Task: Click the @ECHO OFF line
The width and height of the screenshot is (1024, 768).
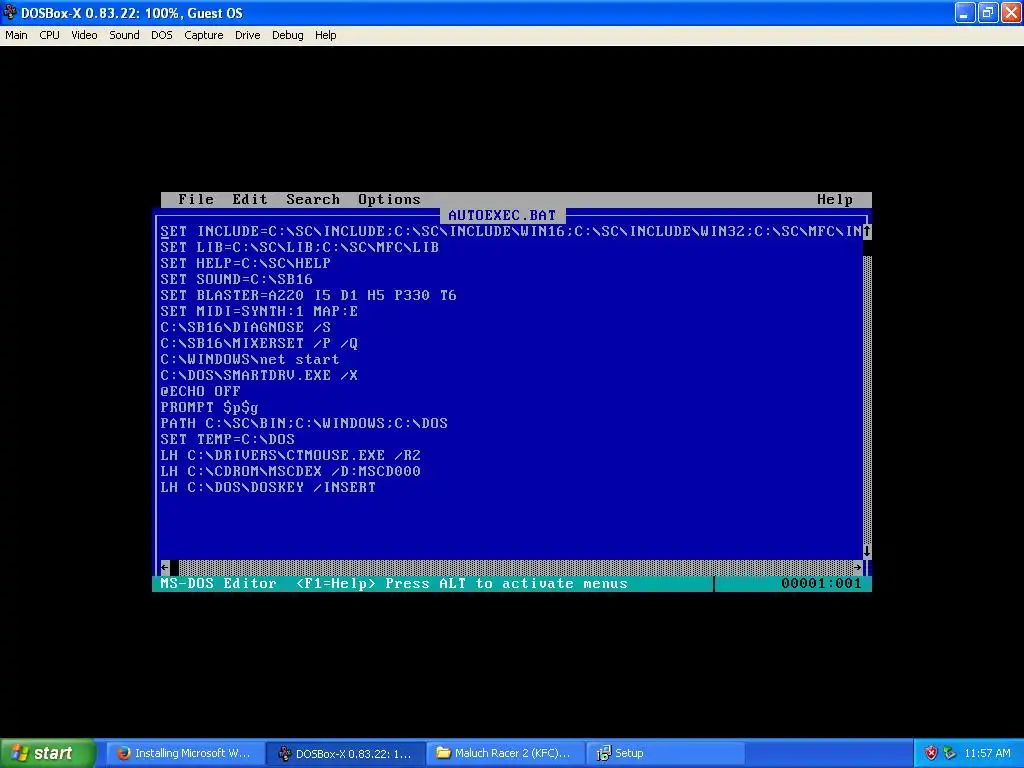Action: pyautogui.click(x=200, y=391)
